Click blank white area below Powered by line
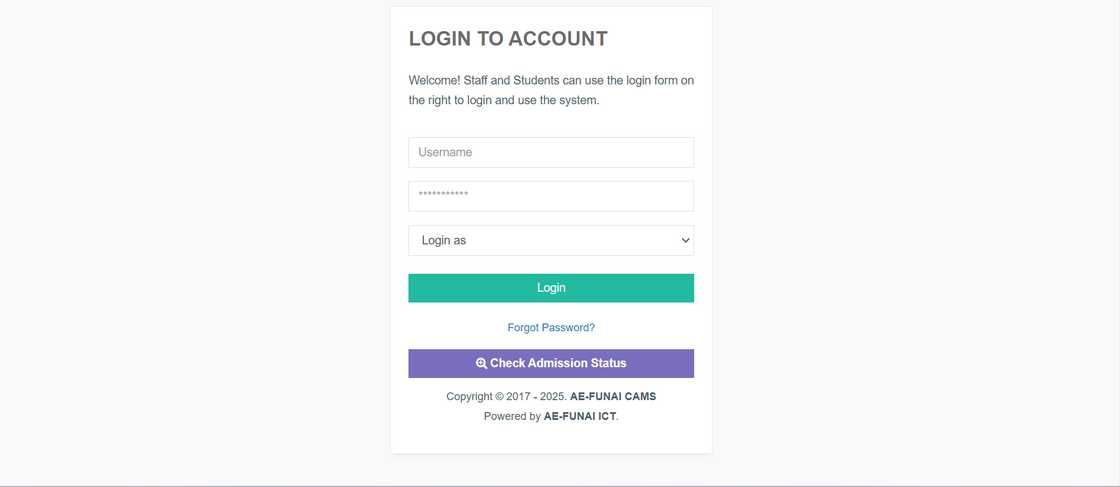1120x487 pixels. coord(551,439)
